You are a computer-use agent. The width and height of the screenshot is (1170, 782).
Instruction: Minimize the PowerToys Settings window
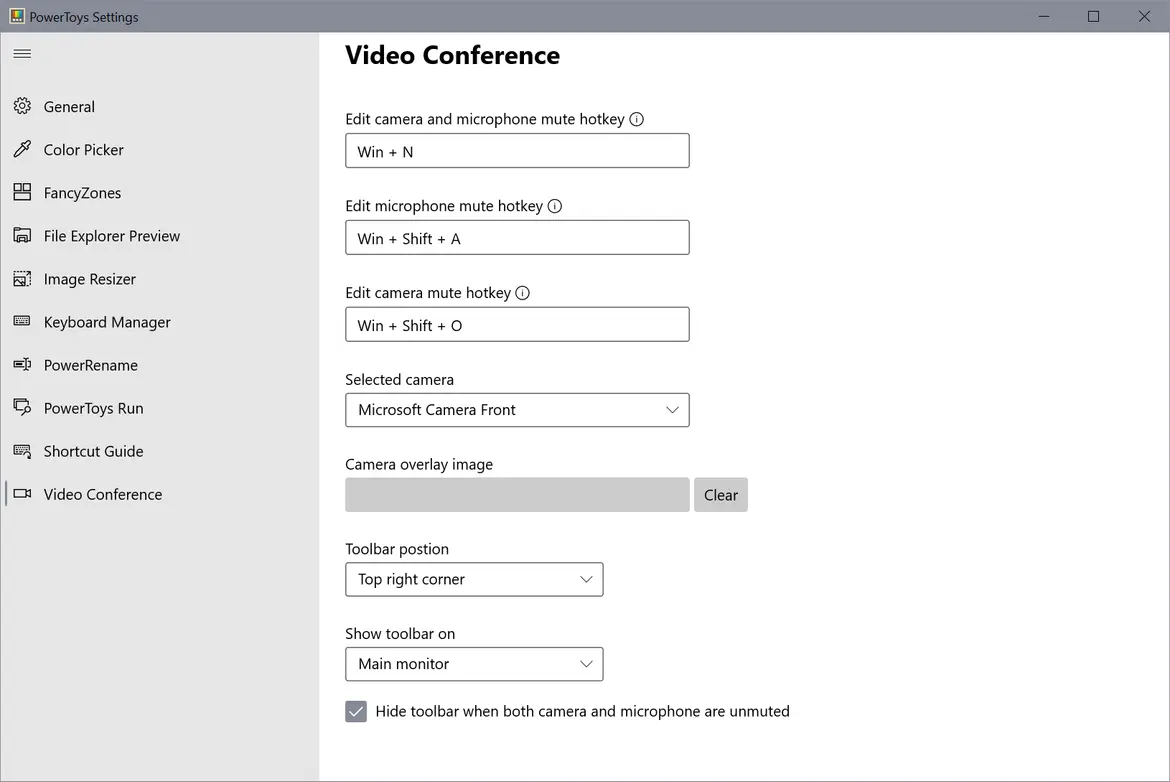(x=1044, y=16)
